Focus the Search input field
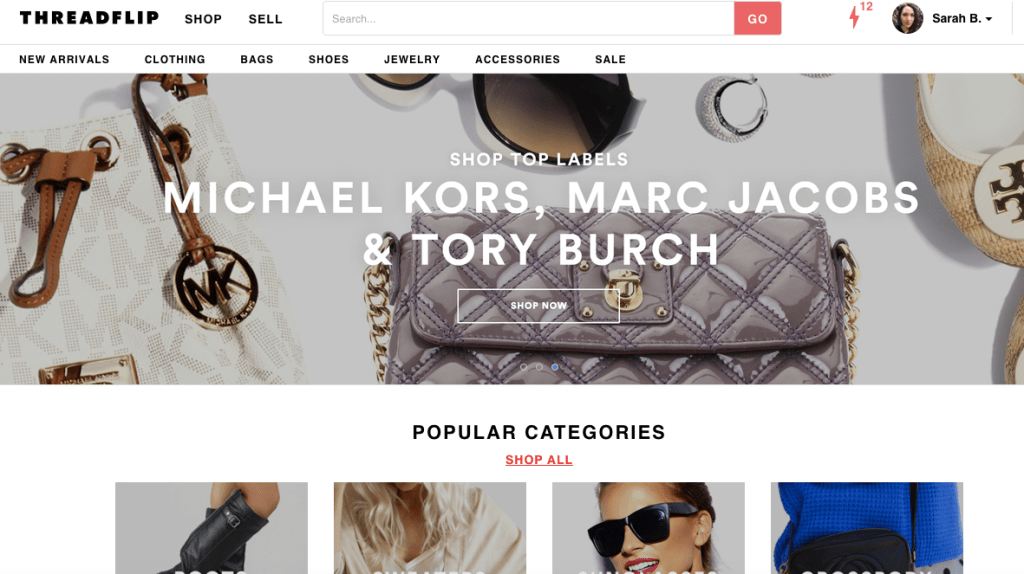The height and width of the screenshot is (574, 1024). tap(528, 18)
